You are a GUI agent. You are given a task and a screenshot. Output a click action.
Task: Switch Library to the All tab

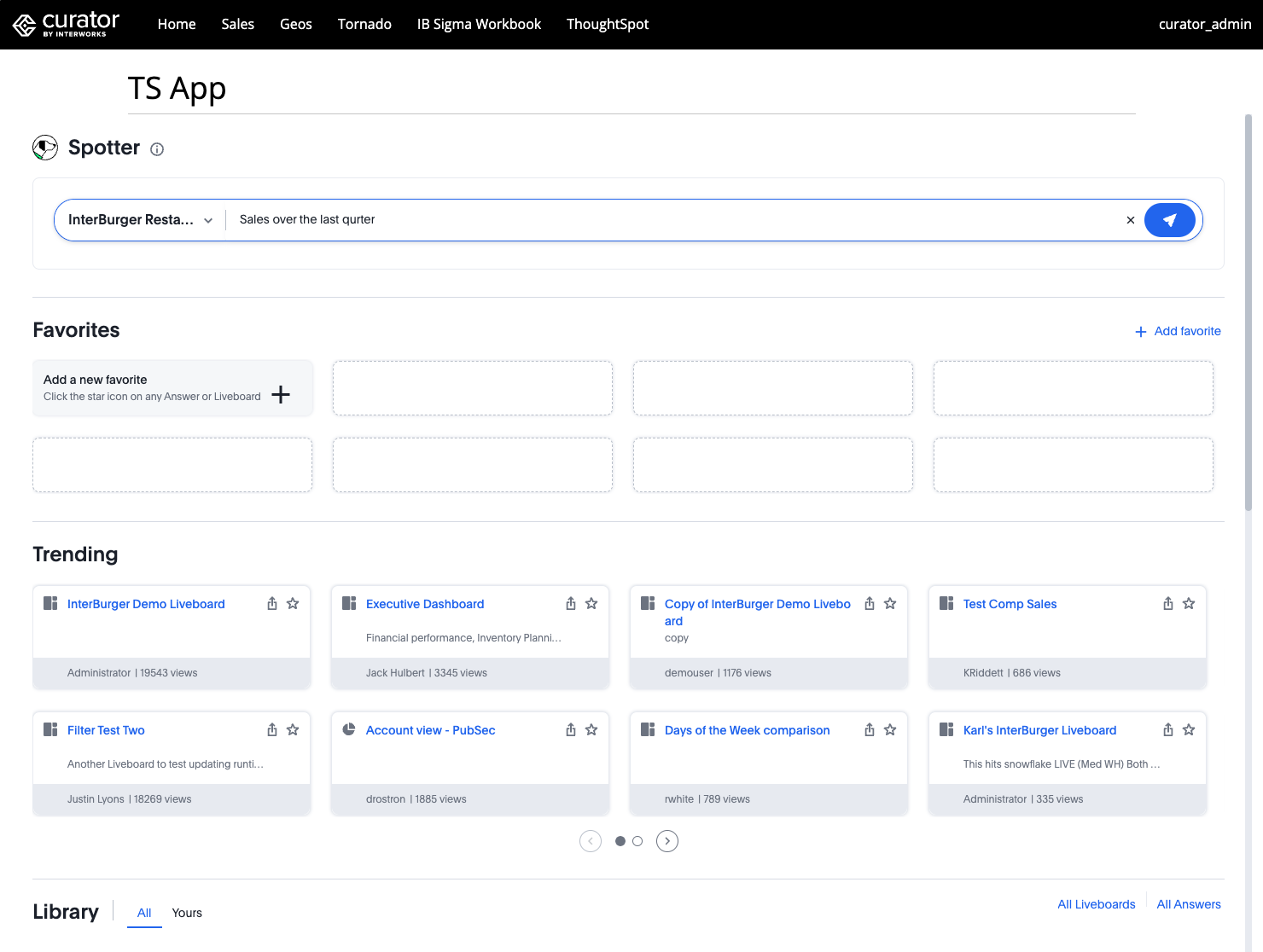click(x=144, y=913)
